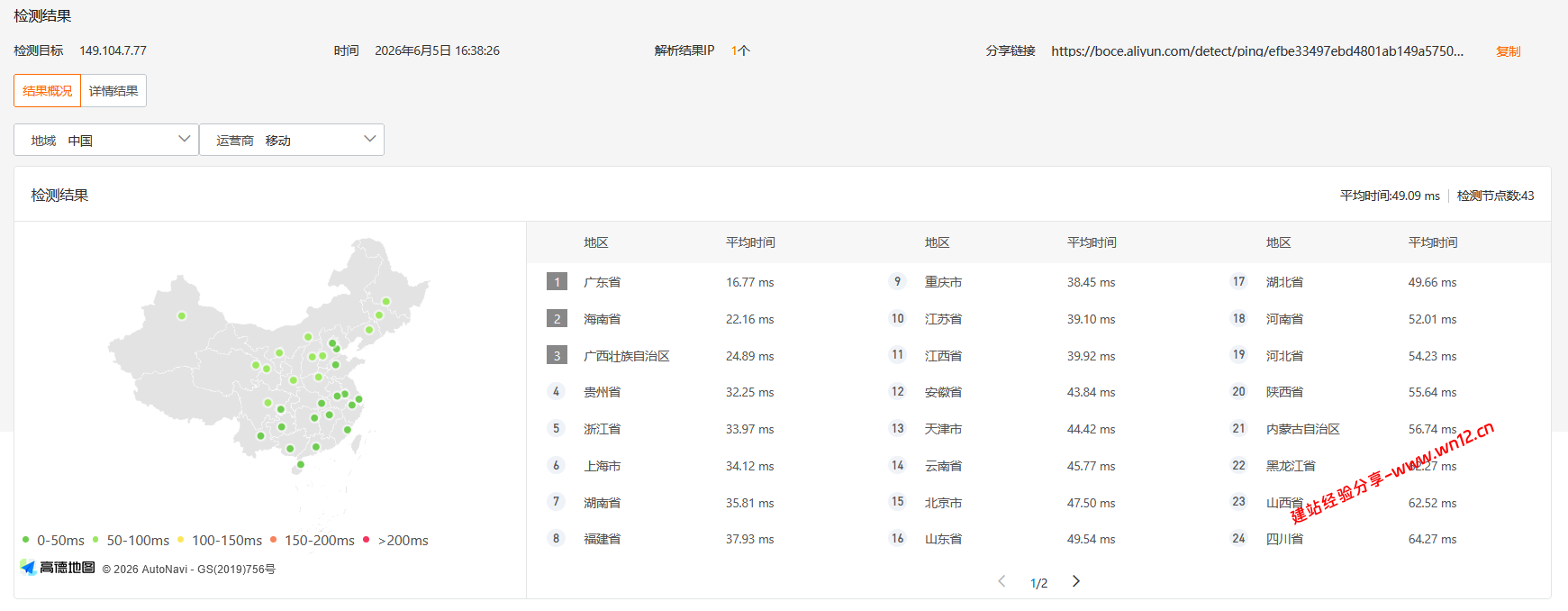The image size is (1568, 611).
Task: Select the 黑龙江省 row name
Action: tap(1291, 466)
